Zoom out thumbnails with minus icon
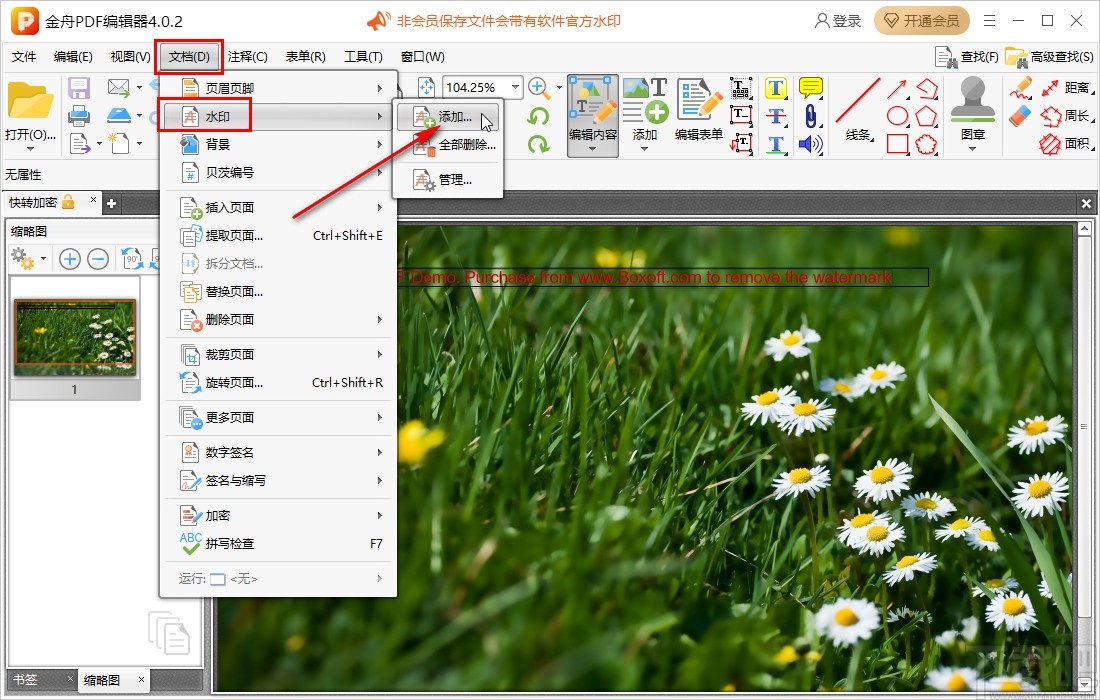Screen dimensions: 1100x700 [x=98, y=260]
